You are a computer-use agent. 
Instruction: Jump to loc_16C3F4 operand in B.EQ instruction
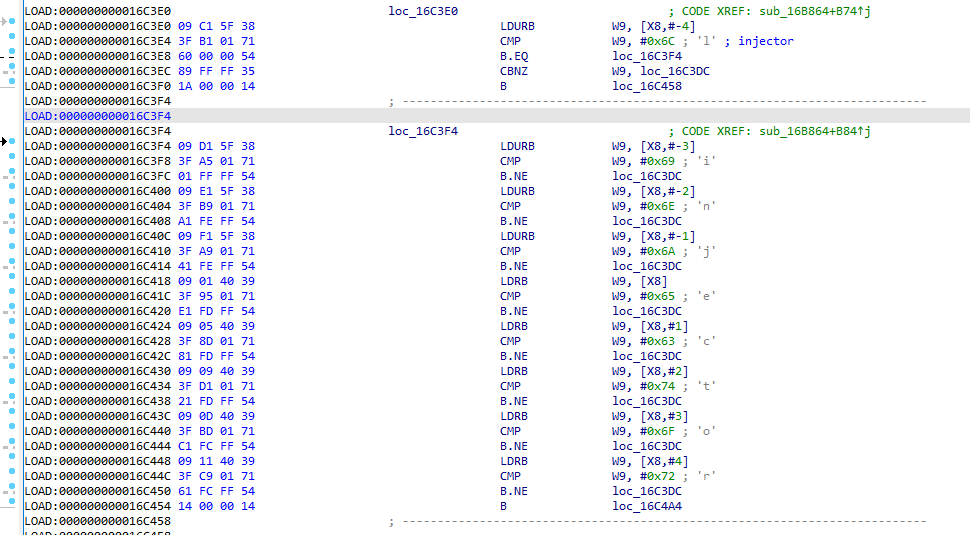(647, 56)
